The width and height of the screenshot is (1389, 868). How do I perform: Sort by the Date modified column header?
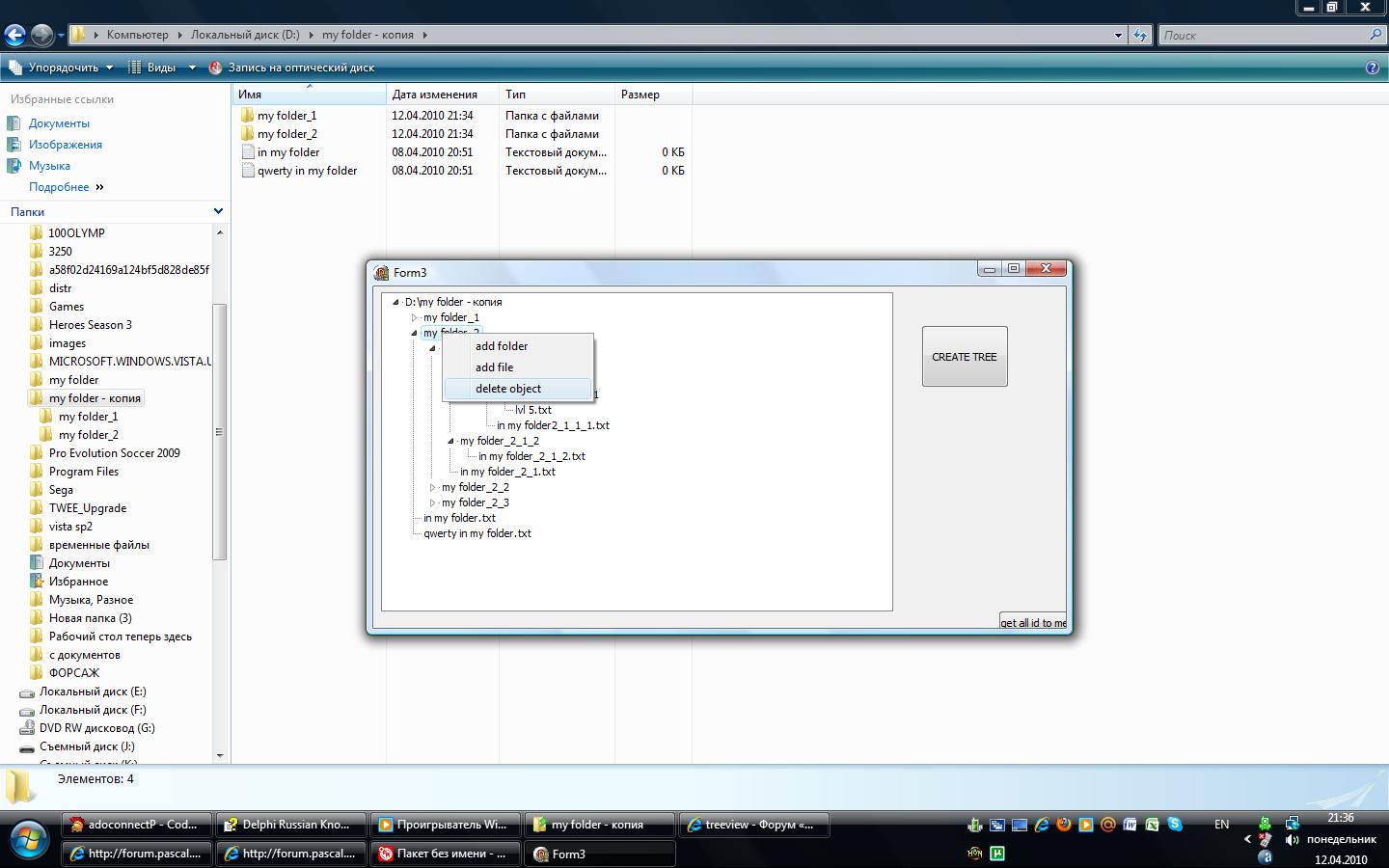tap(435, 95)
